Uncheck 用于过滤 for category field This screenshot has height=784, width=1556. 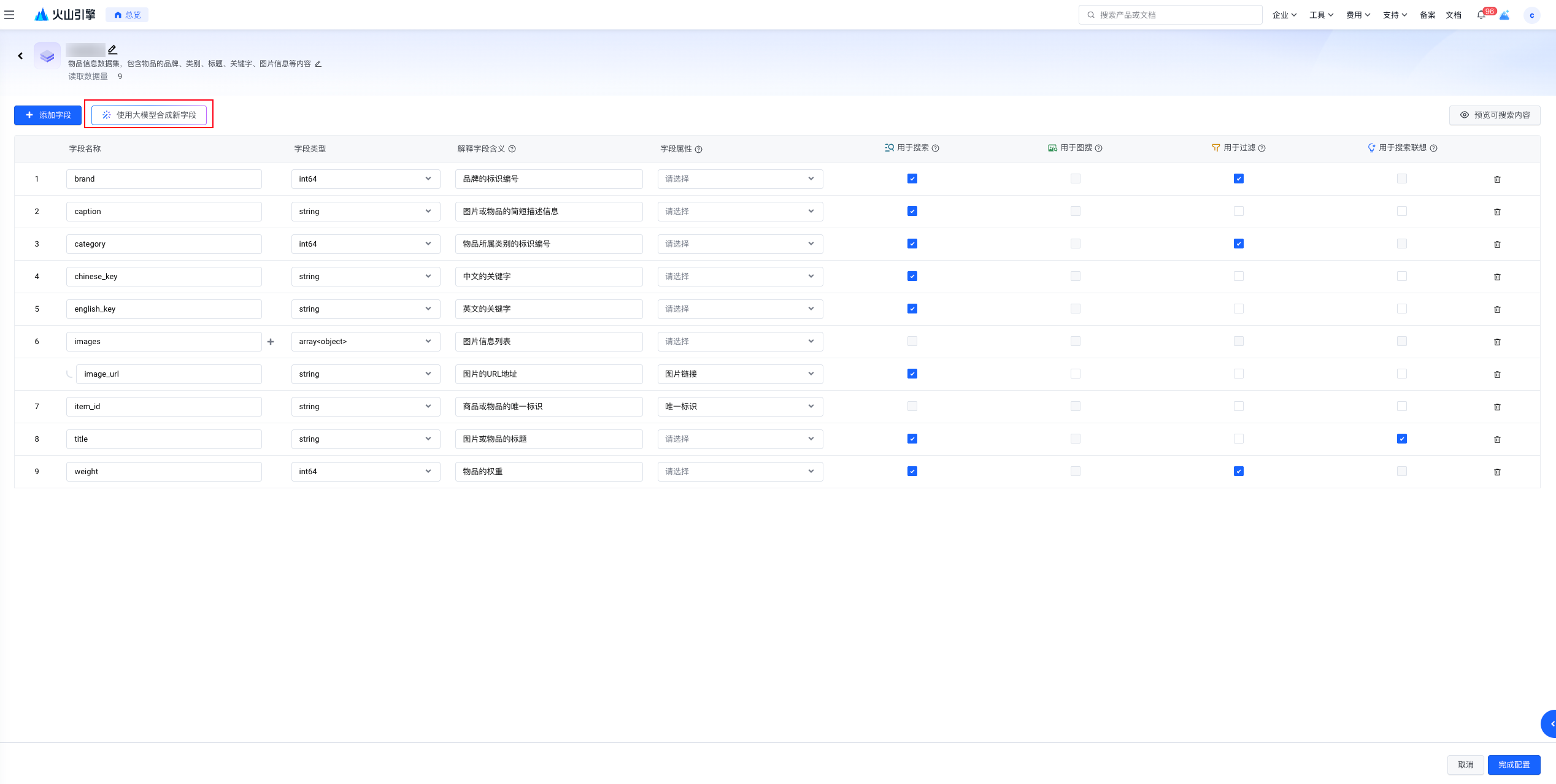1239,244
